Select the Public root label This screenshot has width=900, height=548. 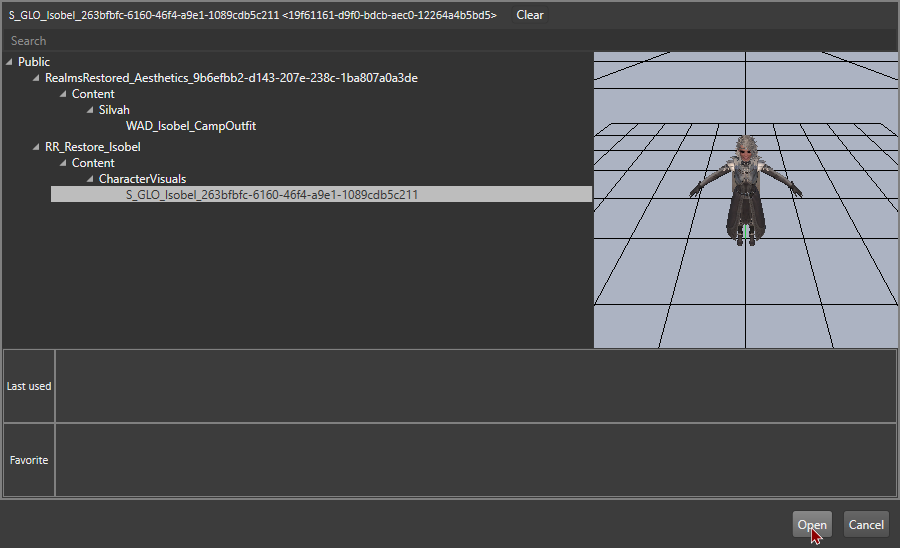[x=34, y=62]
